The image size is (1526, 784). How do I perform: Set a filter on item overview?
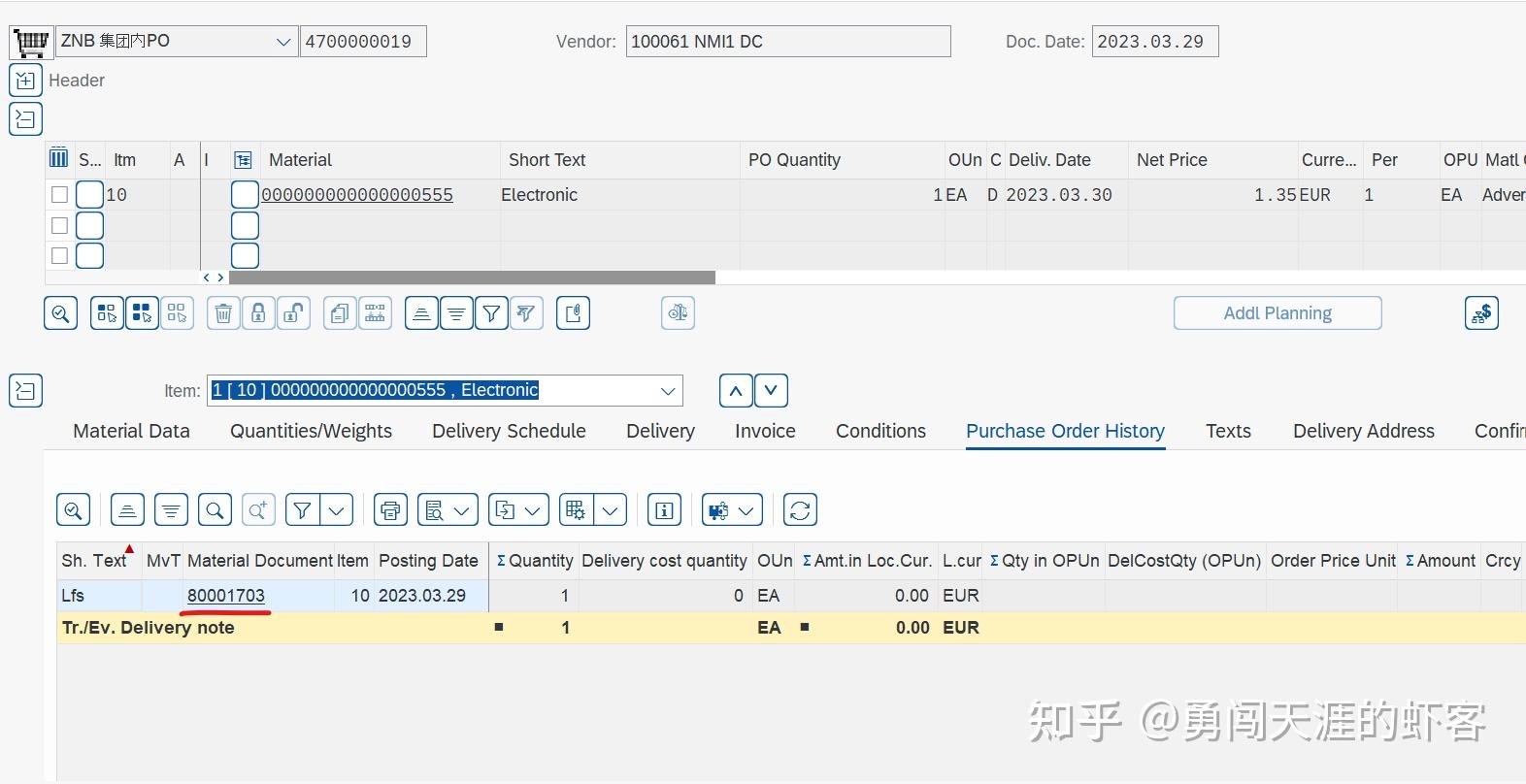coord(491,313)
